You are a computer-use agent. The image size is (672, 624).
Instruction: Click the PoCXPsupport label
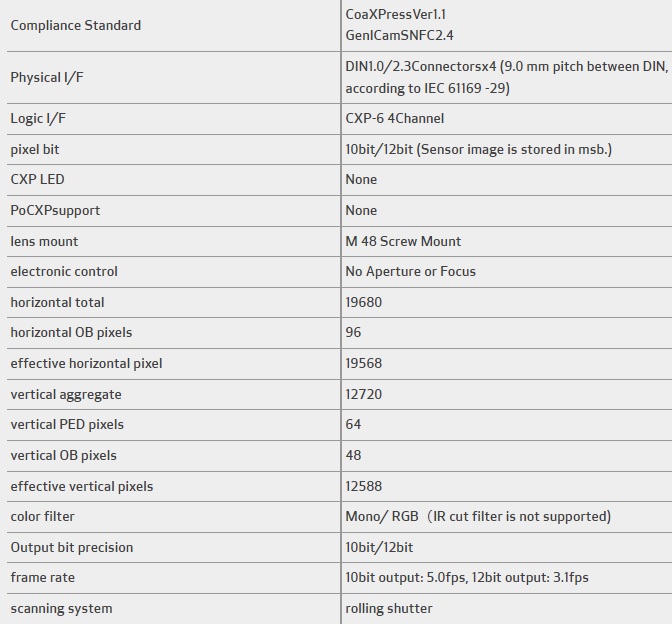point(55,210)
